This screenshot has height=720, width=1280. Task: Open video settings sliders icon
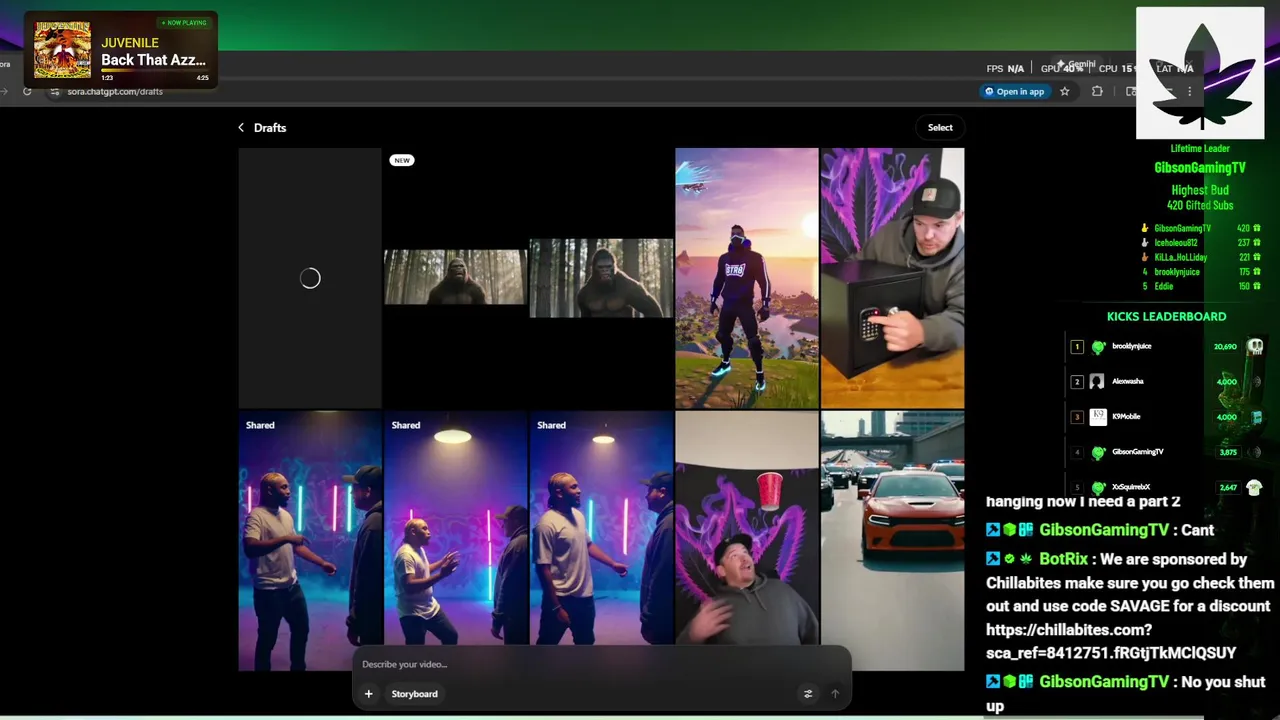[x=808, y=694]
